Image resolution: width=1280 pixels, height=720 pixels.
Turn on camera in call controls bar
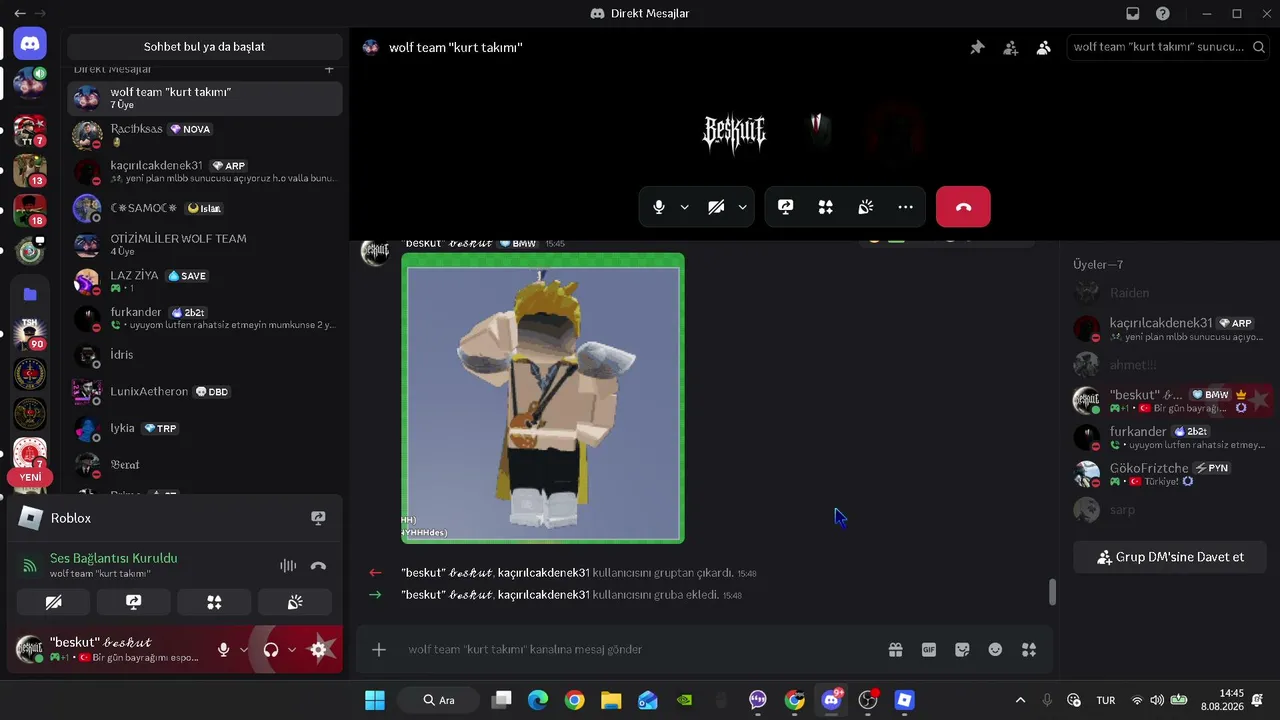[716, 207]
